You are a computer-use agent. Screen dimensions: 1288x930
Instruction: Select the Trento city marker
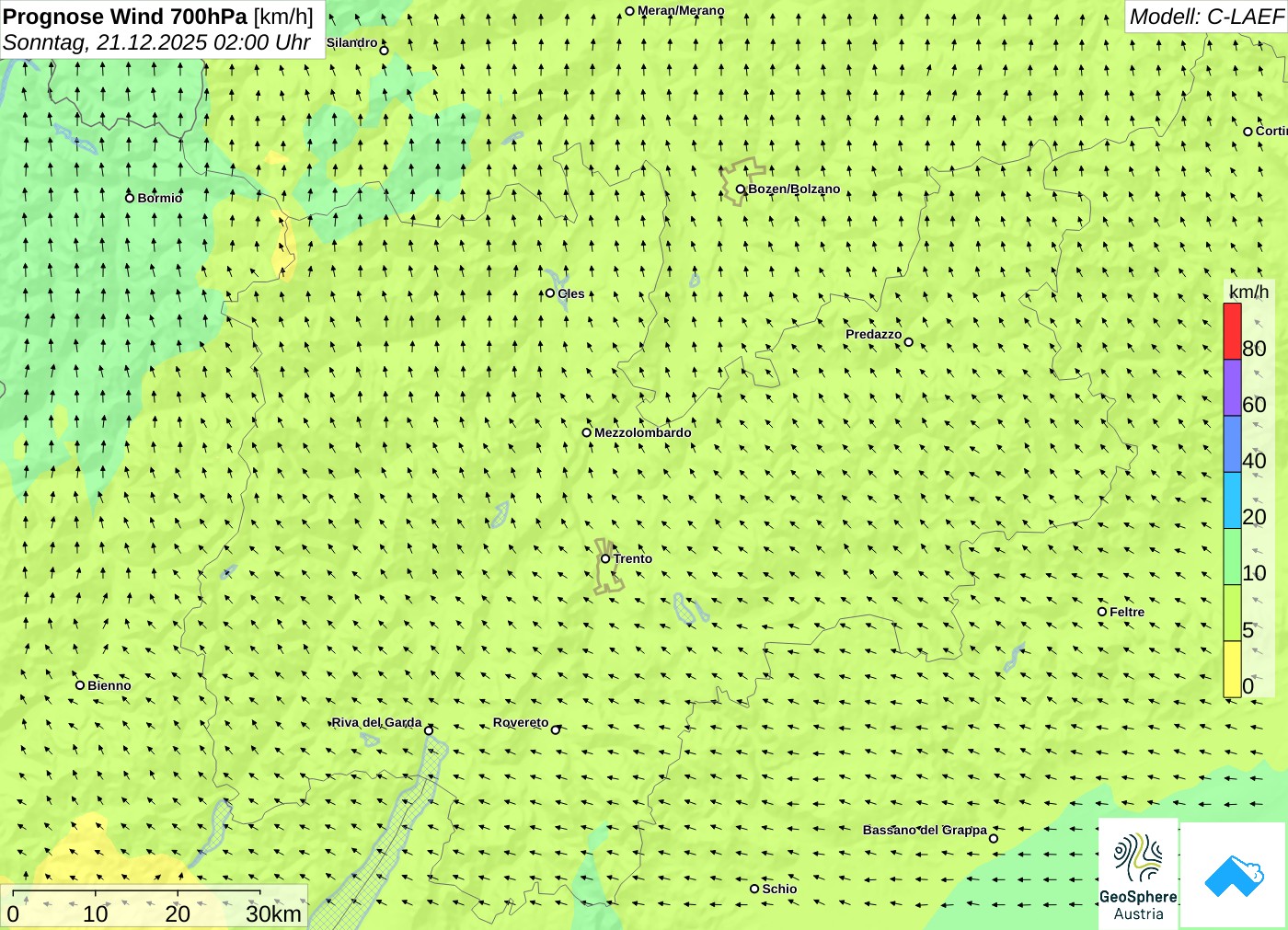click(x=605, y=558)
